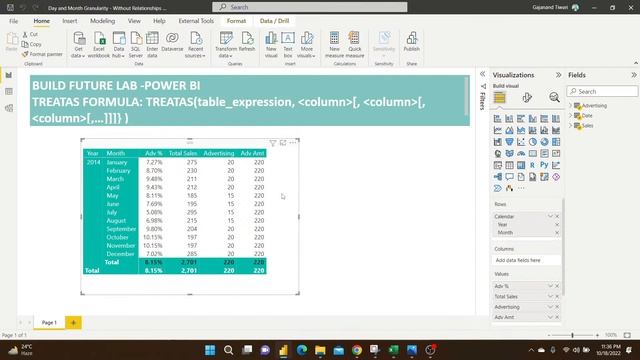This screenshot has height=360, width=640.
Task: Select the Ribbon chart visual
Action: click(556, 130)
